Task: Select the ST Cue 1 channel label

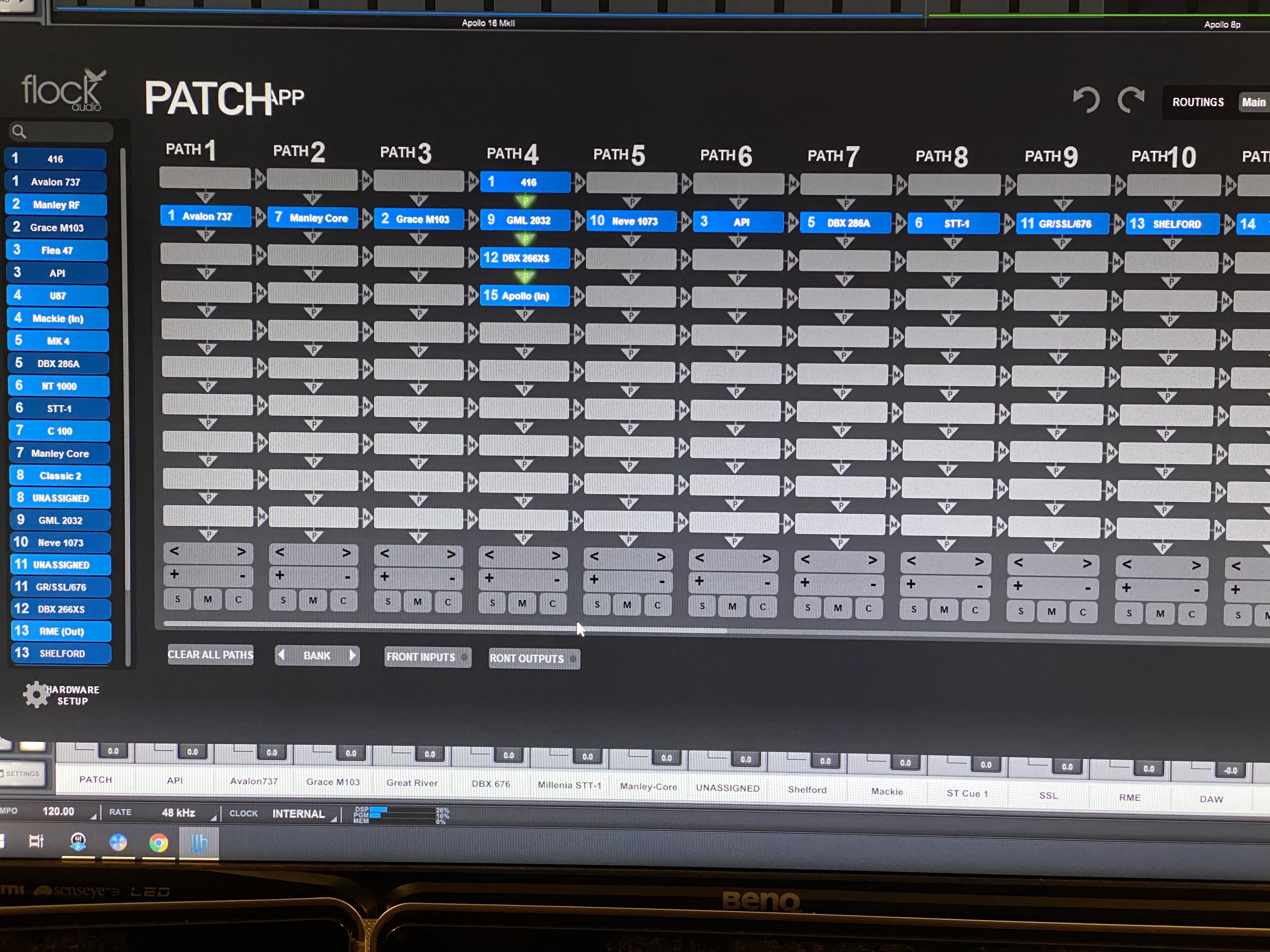Action: click(x=967, y=794)
